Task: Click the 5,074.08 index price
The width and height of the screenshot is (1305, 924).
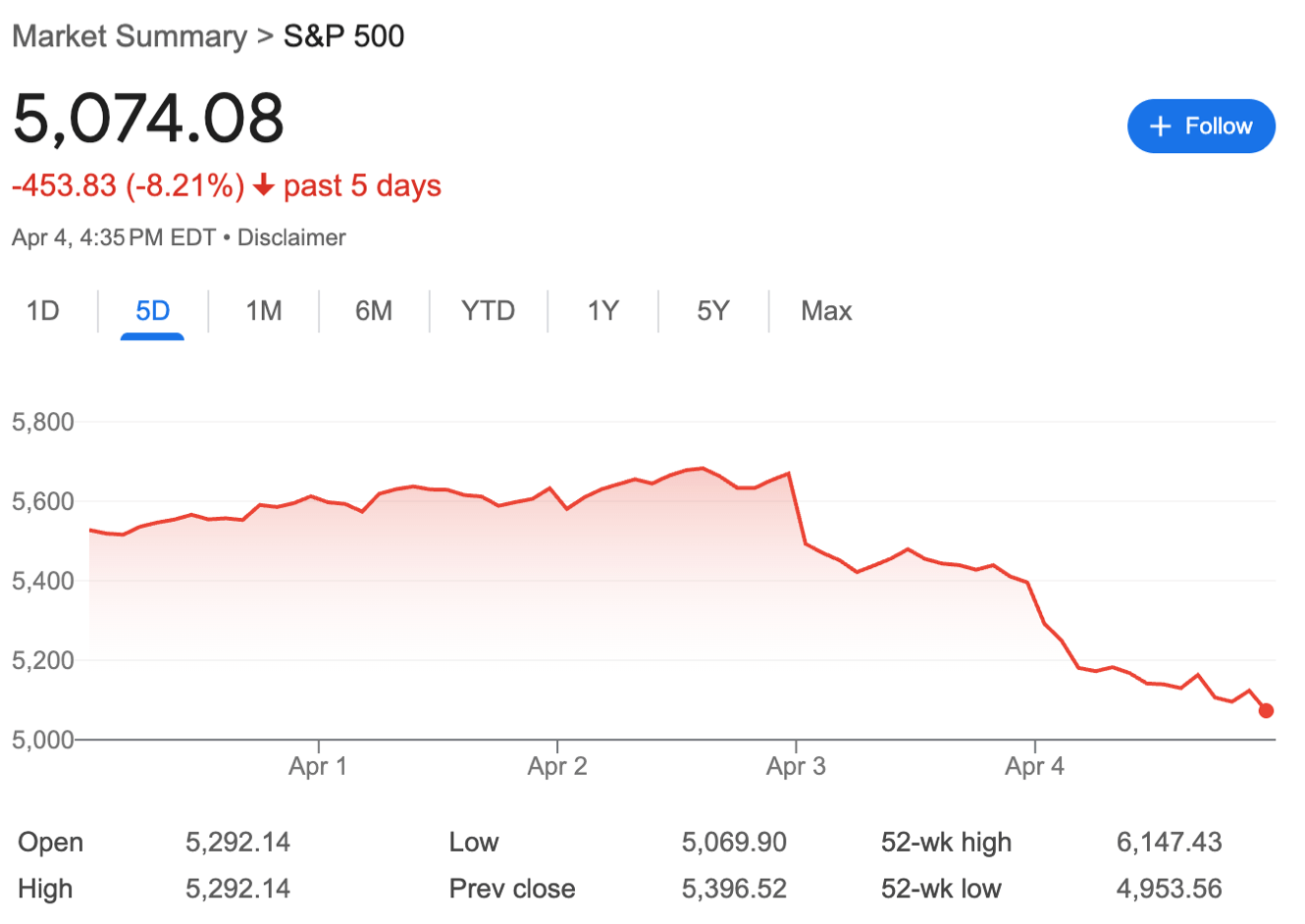Action: pyautogui.click(x=148, y=119)
